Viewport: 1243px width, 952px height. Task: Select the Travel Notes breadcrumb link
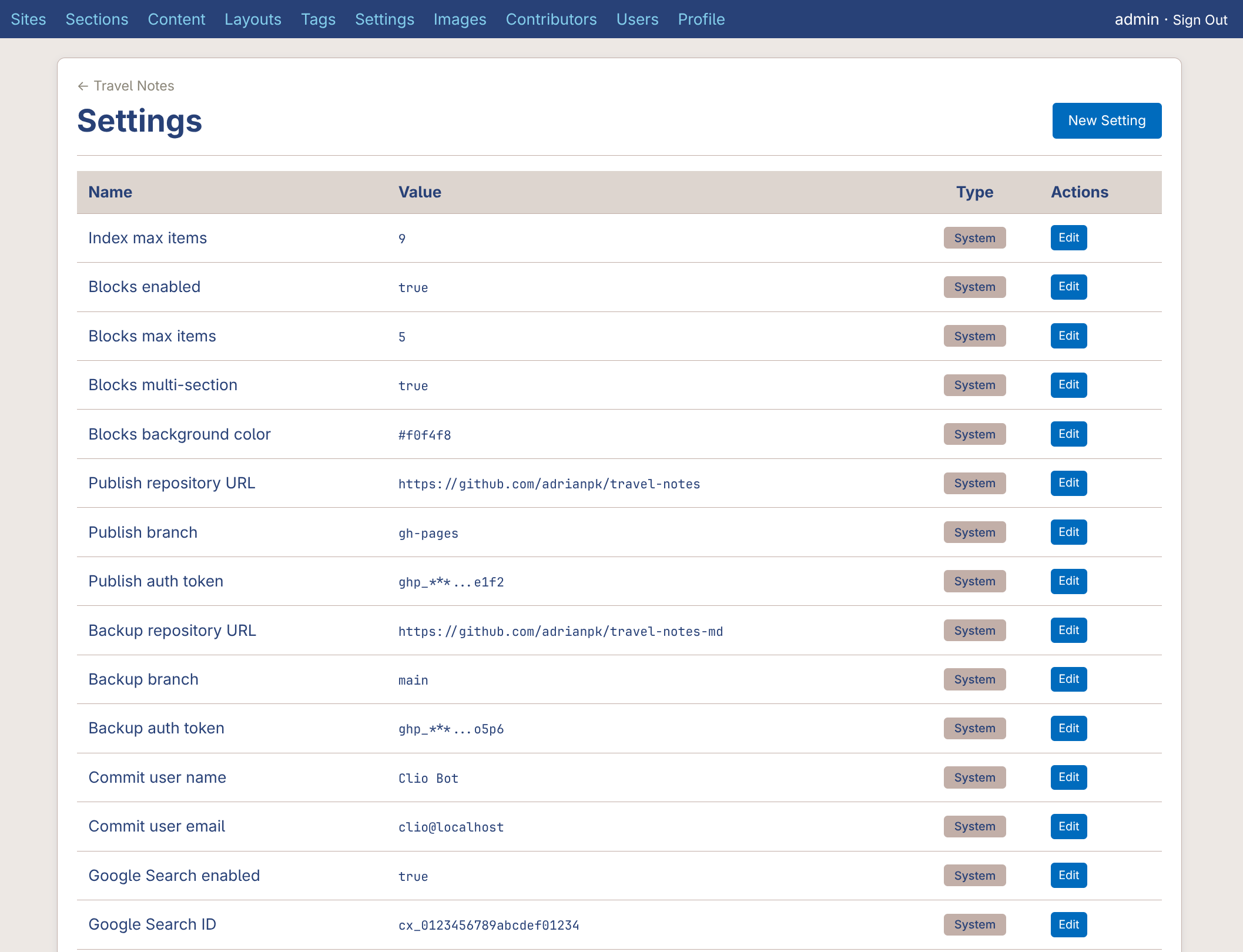133,86
